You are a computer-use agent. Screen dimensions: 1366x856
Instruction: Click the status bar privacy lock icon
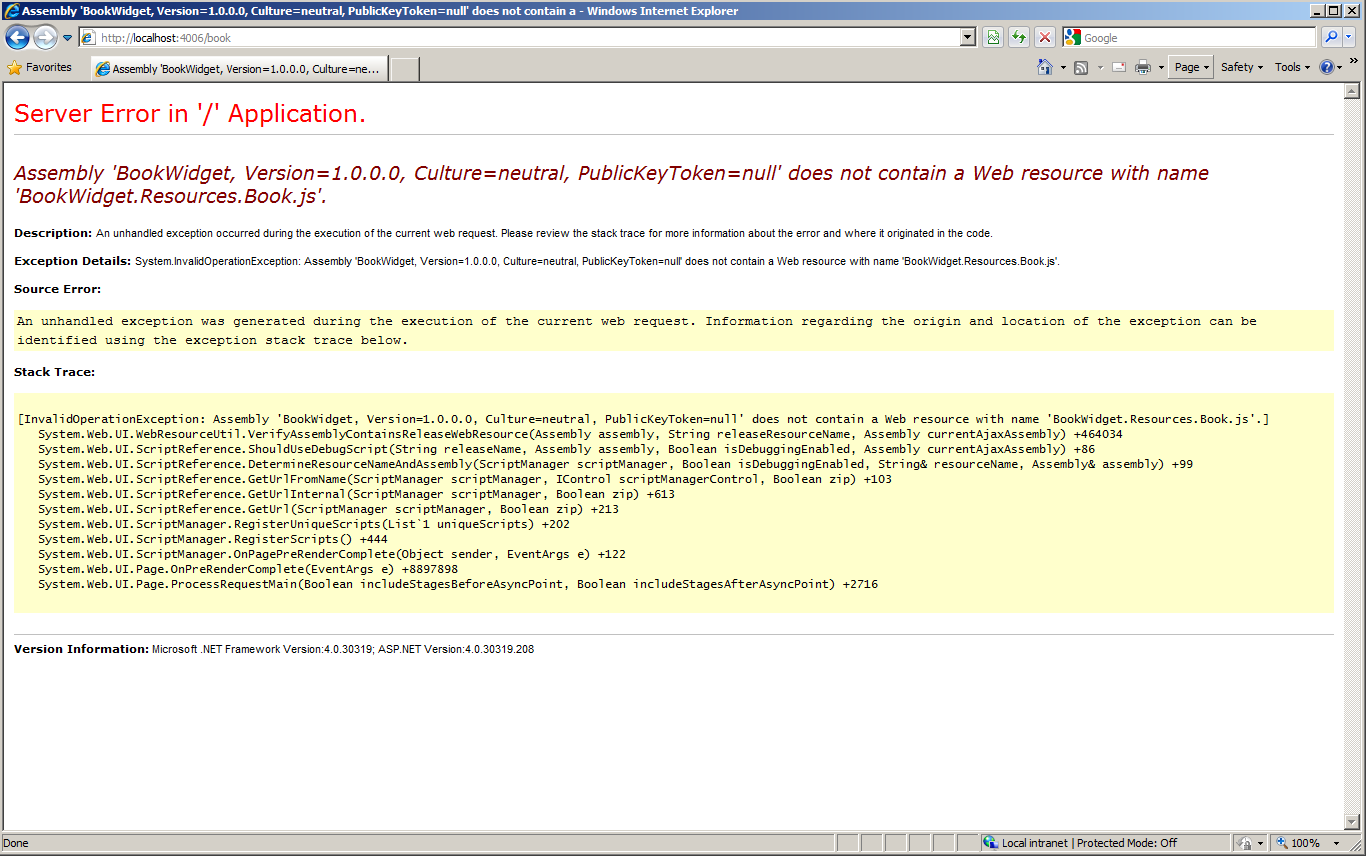pyautogui.click(x=1245, y=843)
